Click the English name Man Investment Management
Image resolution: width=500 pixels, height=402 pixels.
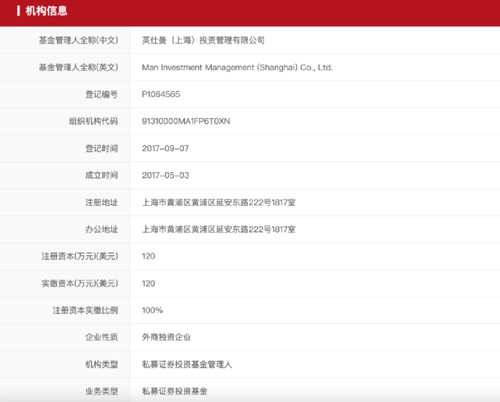(237, 68)
